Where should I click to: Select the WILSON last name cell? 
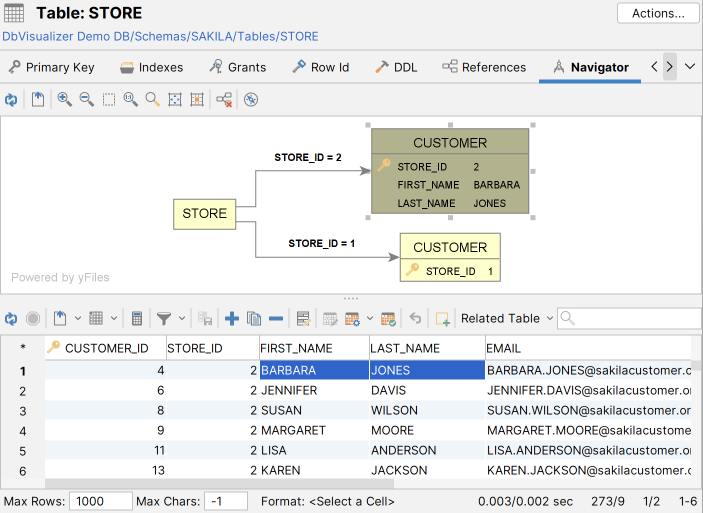point(427,410)
